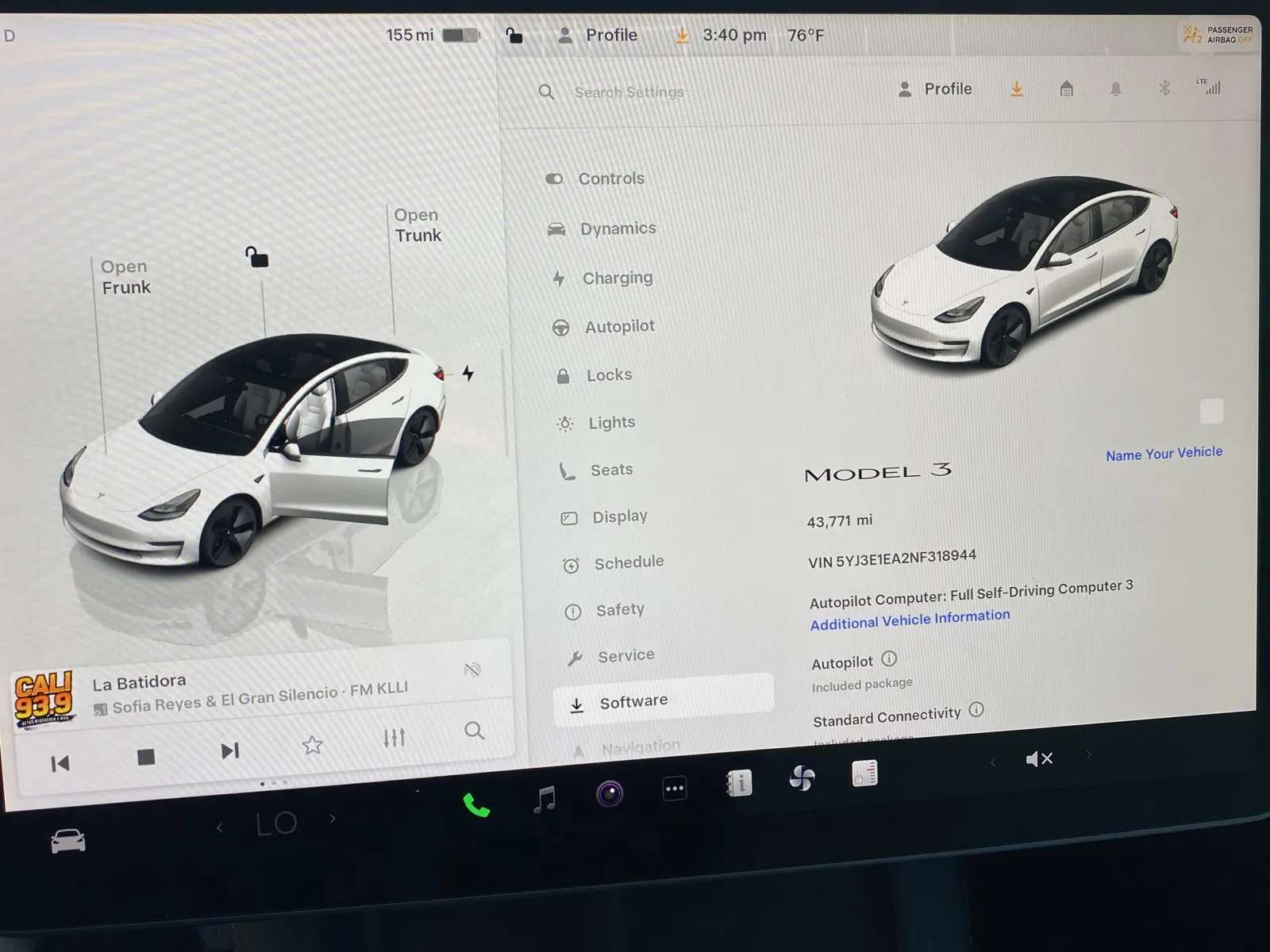
Task: Tap the charging bolt on car
Action: click(x=468, y=373)
